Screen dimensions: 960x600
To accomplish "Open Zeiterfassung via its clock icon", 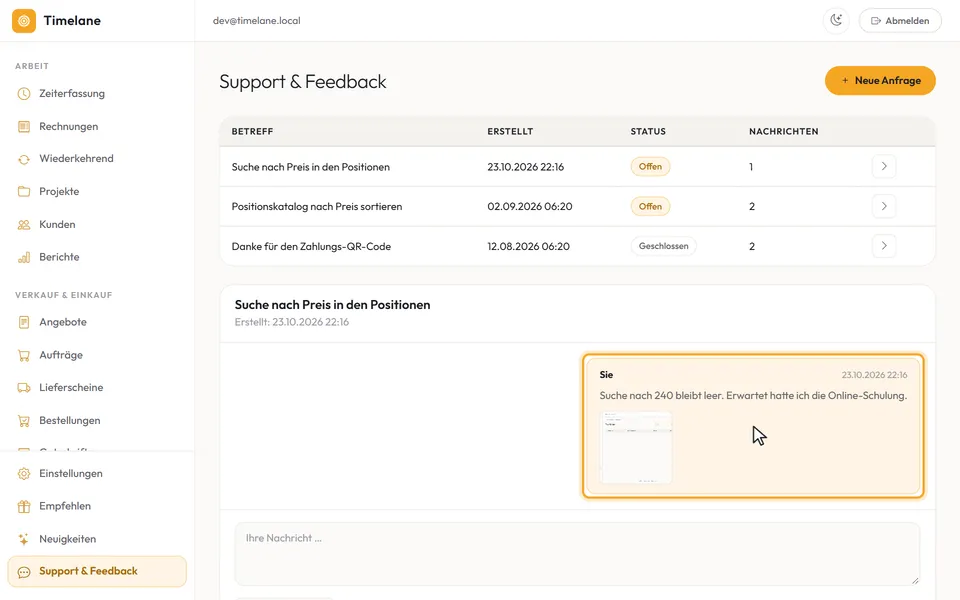I will pos(24,94).
